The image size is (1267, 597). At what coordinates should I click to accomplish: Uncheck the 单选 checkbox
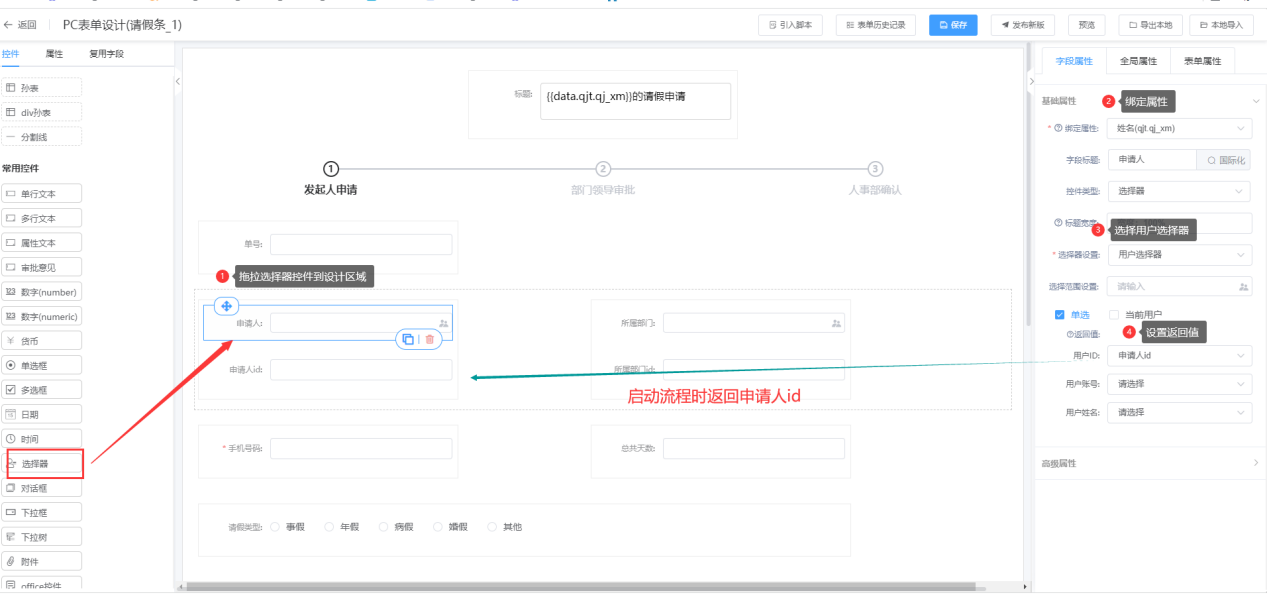pyautogui.click(x=1059, y=315)
